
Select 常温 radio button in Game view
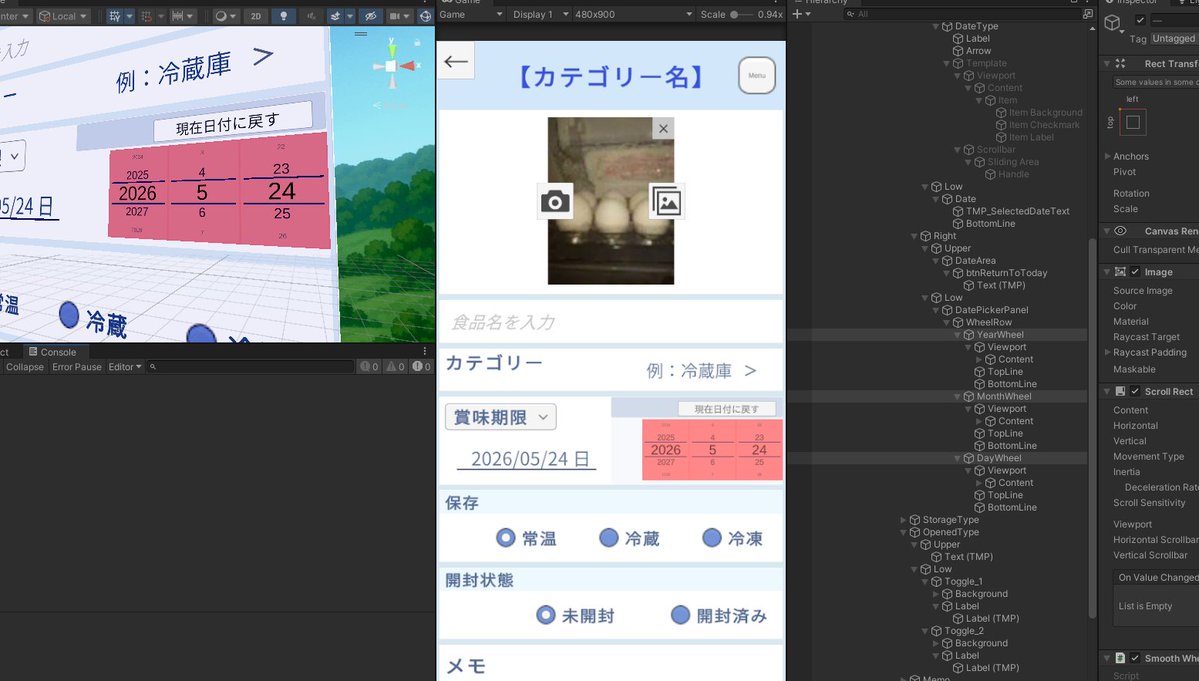505,538
